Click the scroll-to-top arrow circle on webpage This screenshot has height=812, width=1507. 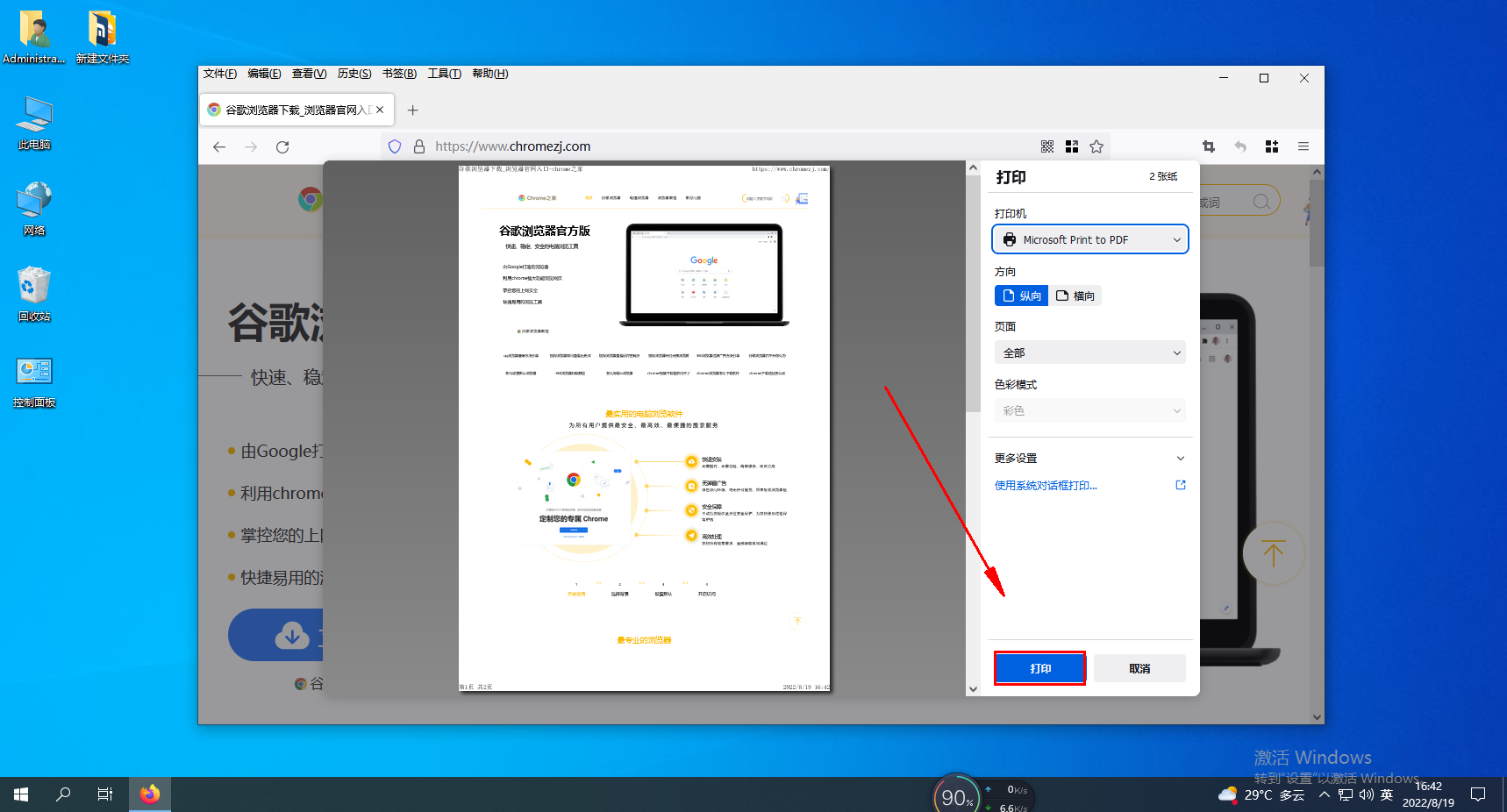[x=1274, y=553]
